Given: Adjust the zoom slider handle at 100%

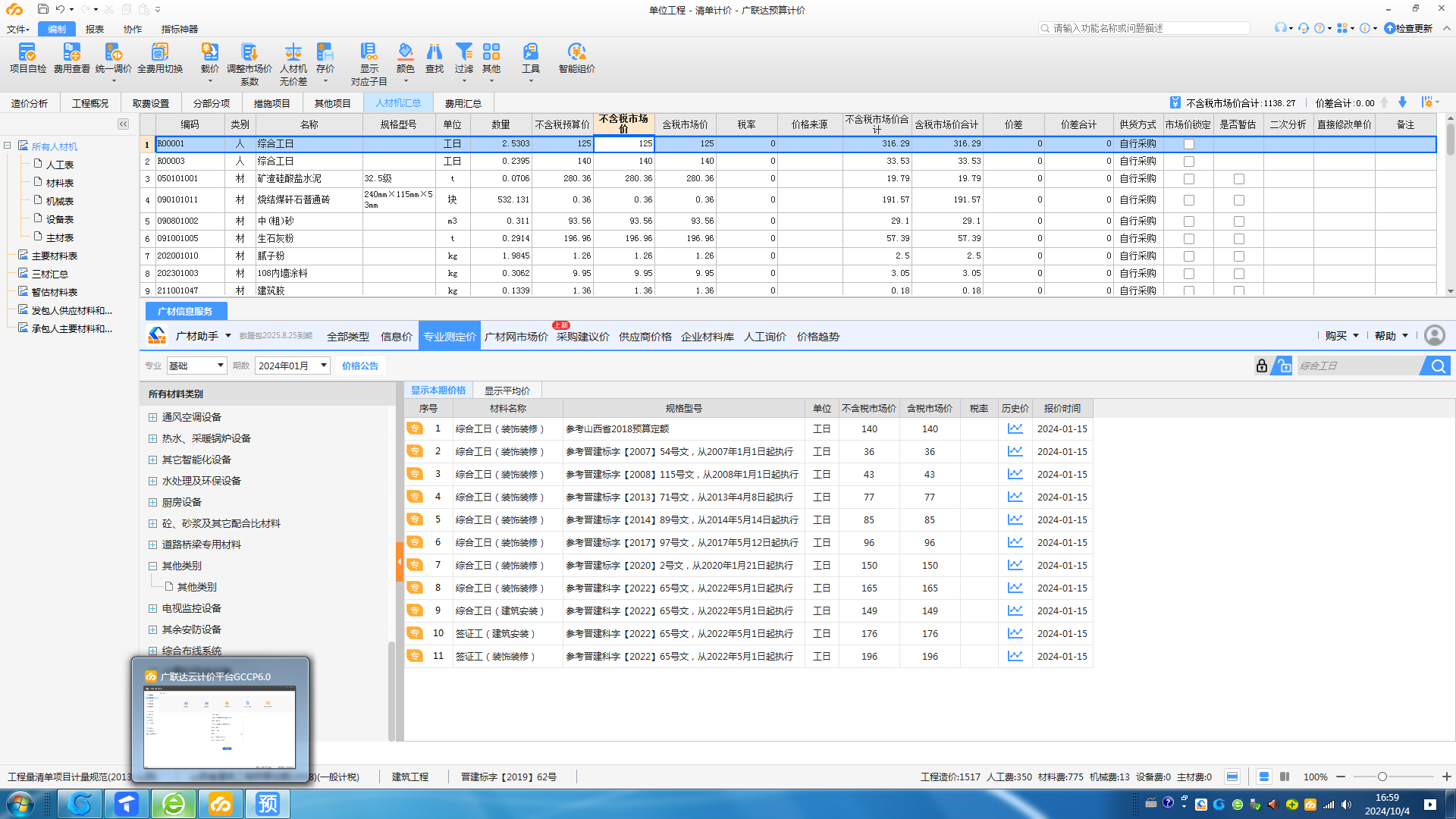Looking at the screenshot, I should [x=1382, y=777].
